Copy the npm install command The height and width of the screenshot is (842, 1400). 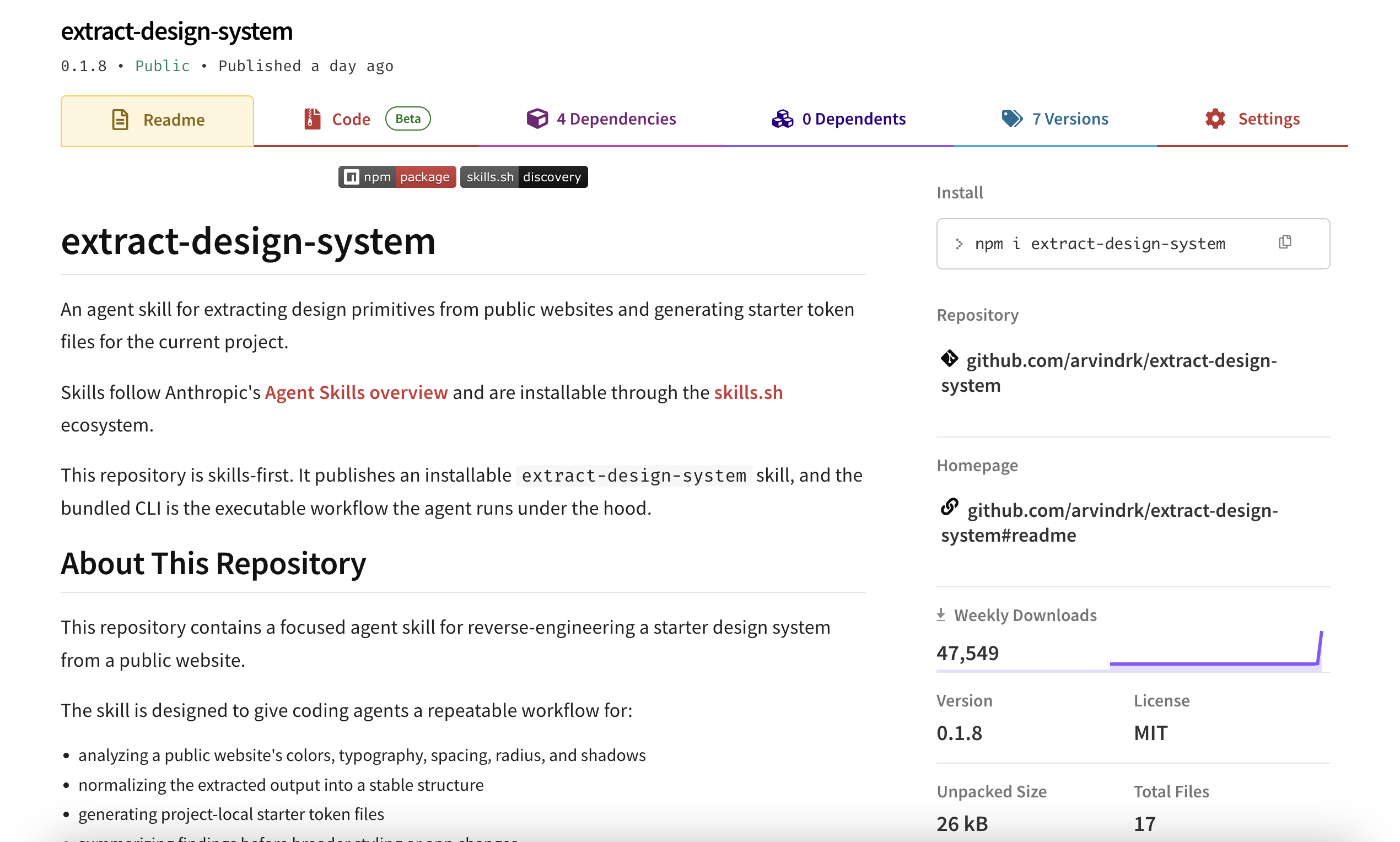1285,242
